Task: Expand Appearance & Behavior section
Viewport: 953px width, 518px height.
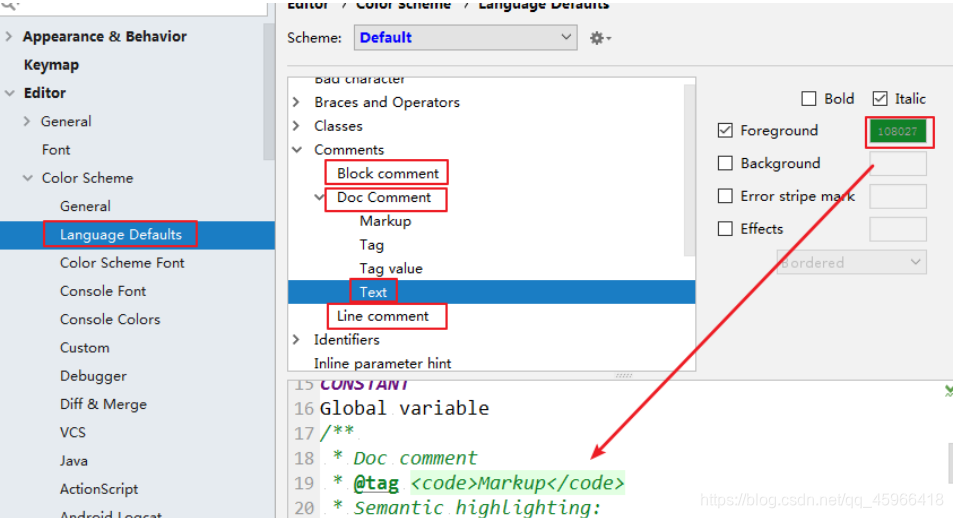Action: click(9, 36)
